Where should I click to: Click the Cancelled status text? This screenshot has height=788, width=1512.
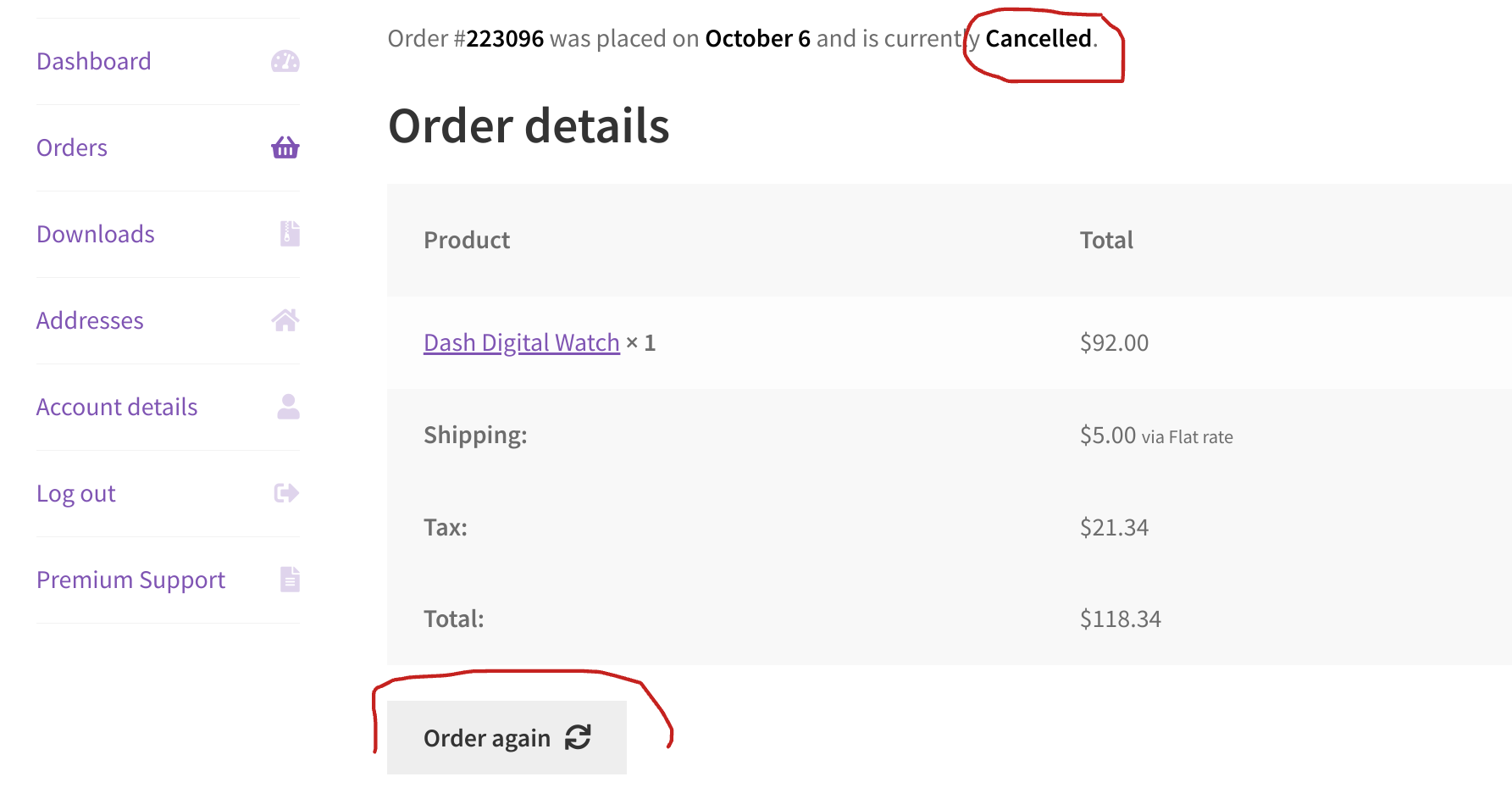tap(1038, 38)
